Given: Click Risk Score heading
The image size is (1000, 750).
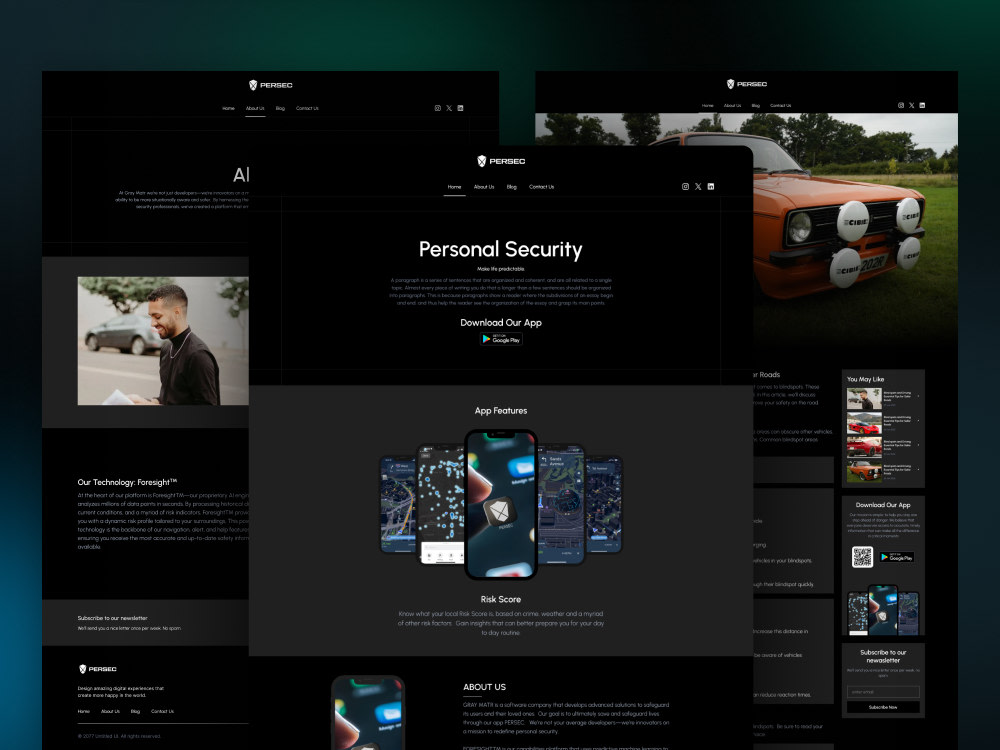Looking at the screenshot, I should pyautogui.click(x=501, y=599).
